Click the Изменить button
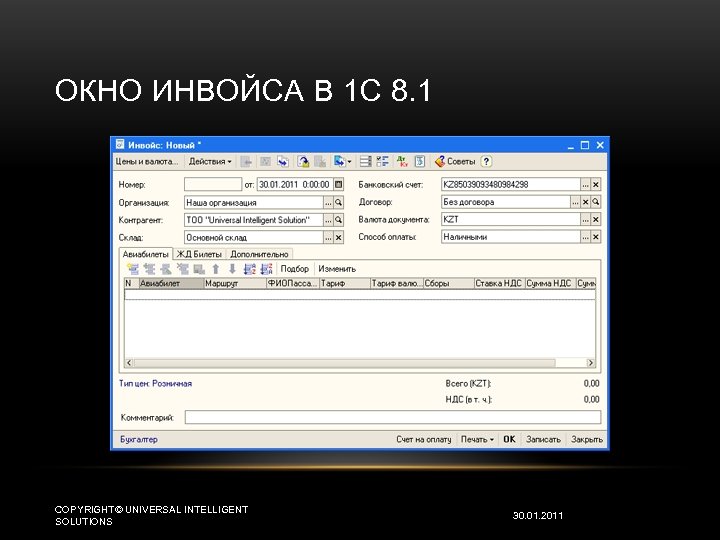 [x=337, y=269]
